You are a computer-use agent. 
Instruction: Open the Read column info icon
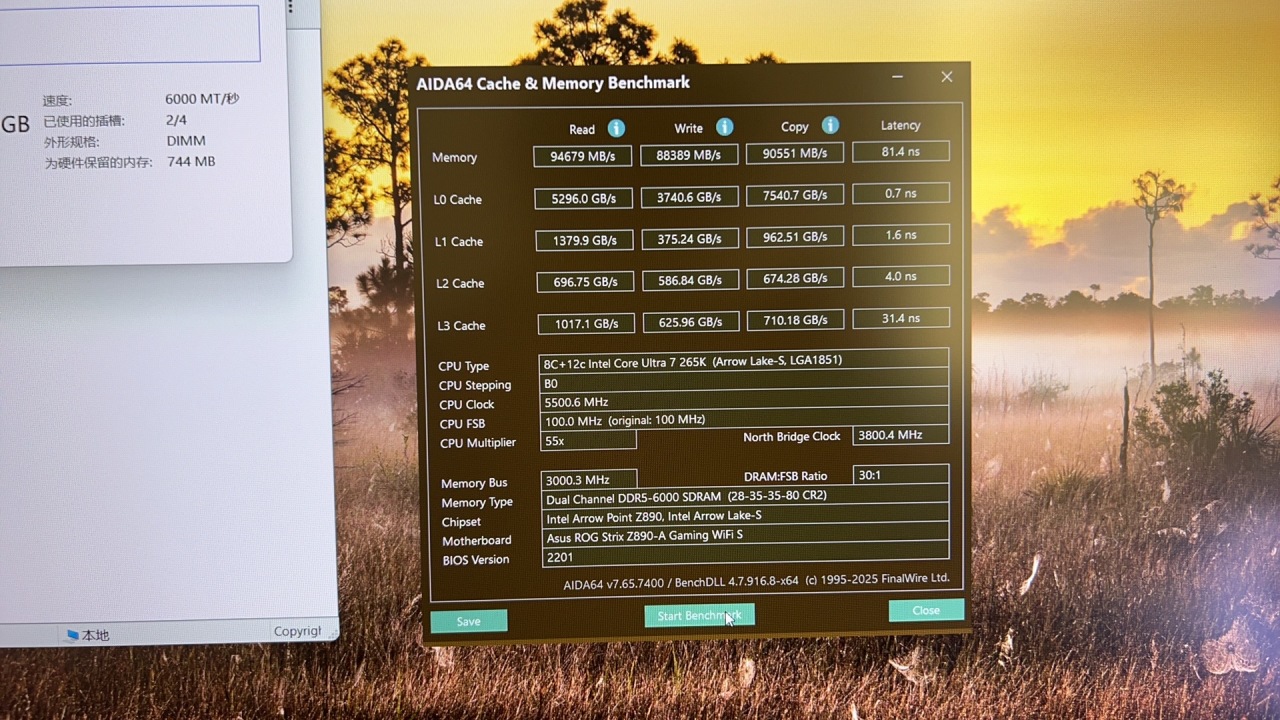coord(616,128)
